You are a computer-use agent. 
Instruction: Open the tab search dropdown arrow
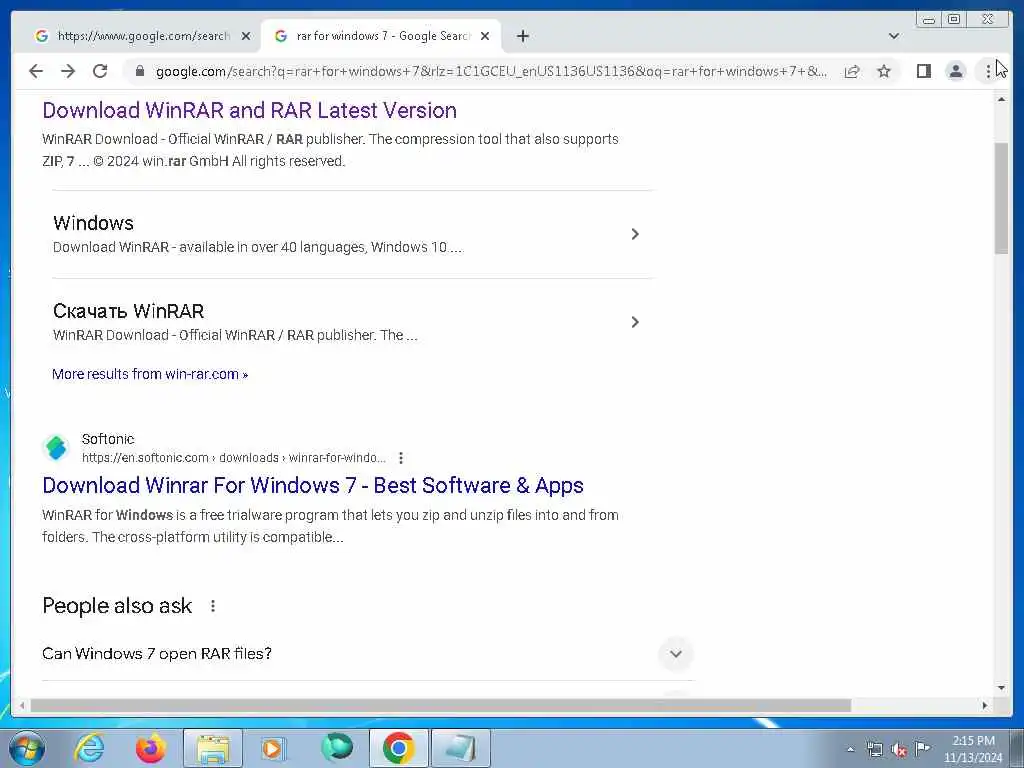click(894, 36)
